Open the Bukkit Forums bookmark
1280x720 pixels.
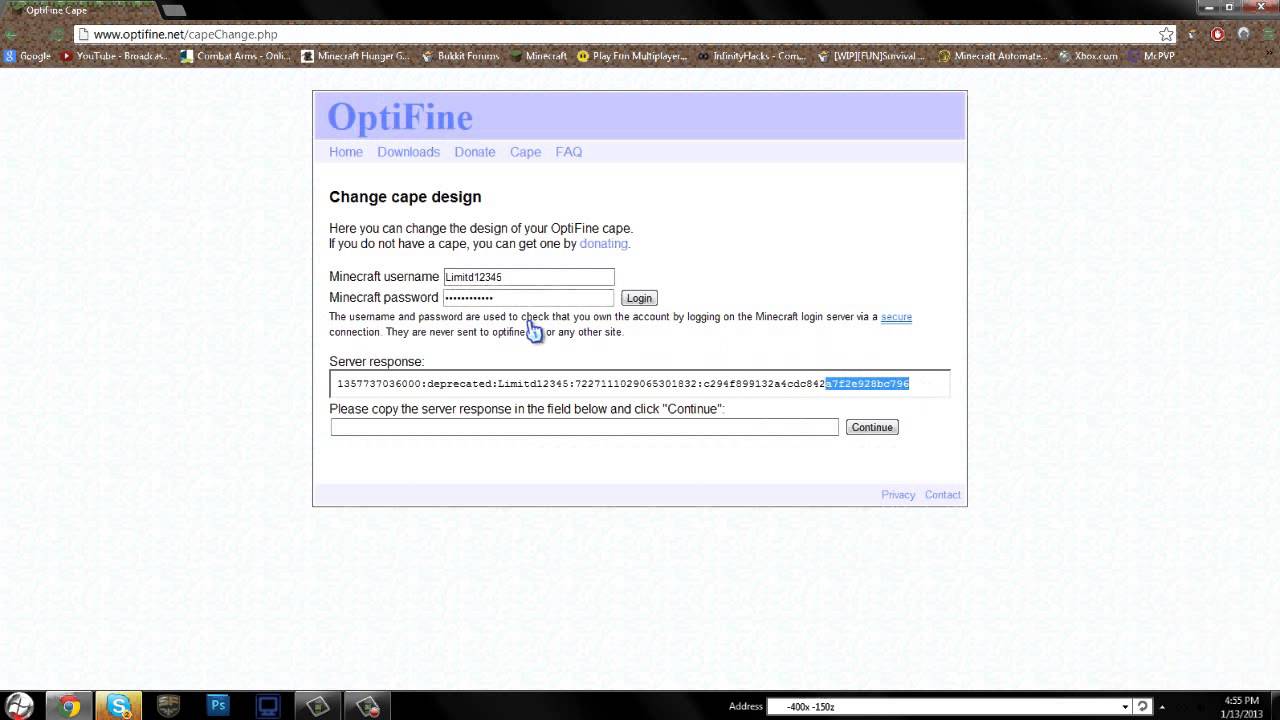click(461, 56)
